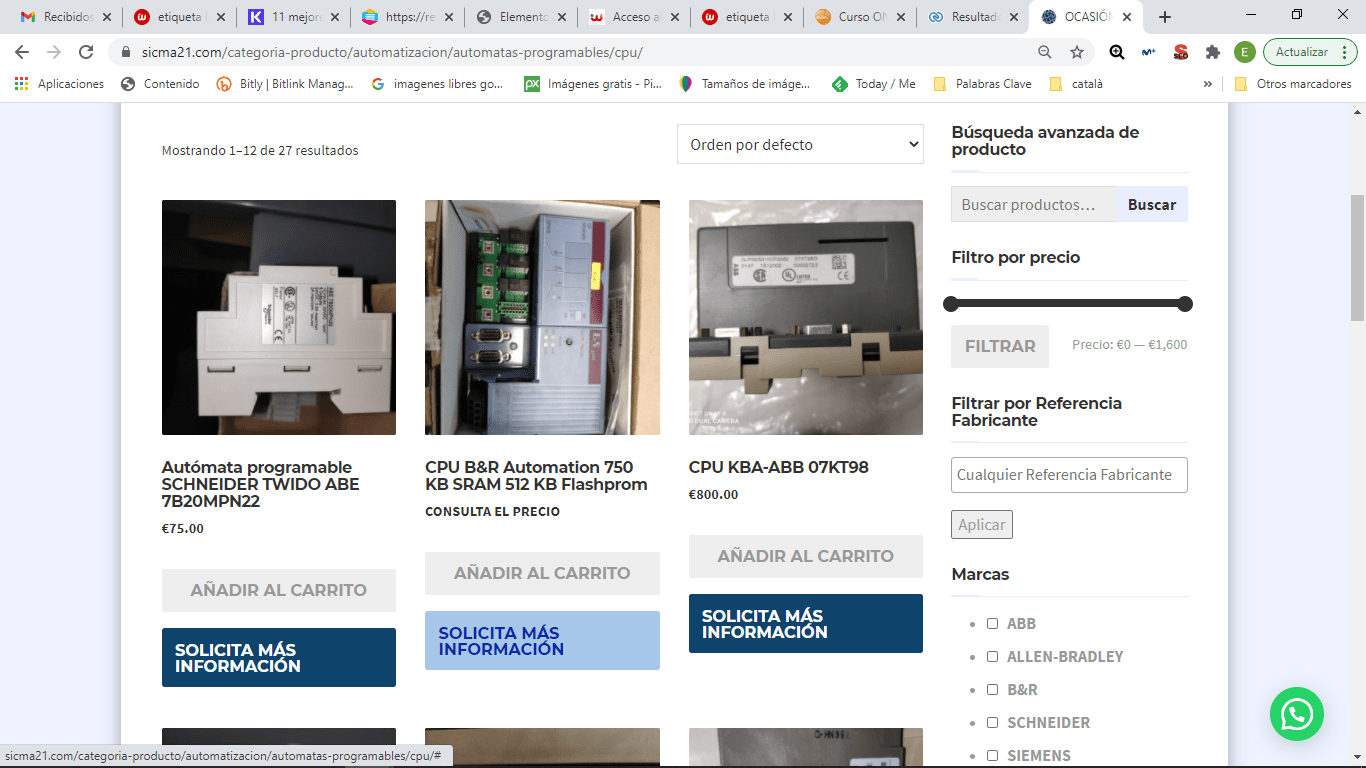1366x768 pixels.
Task: Add Schneider Twido automata to cart
Action: click(x=279, y=590)
